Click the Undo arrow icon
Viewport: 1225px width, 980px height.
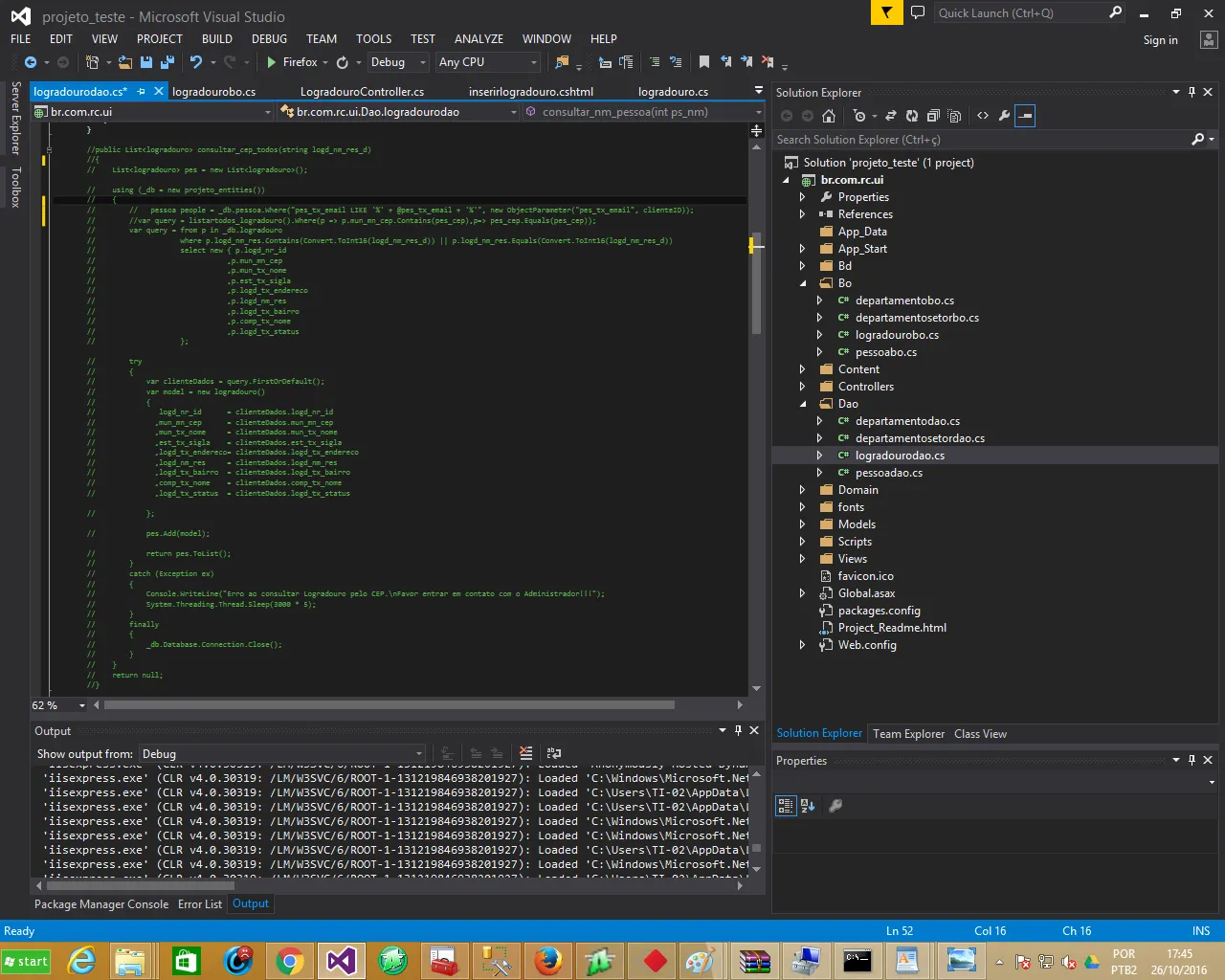(196, 62)
